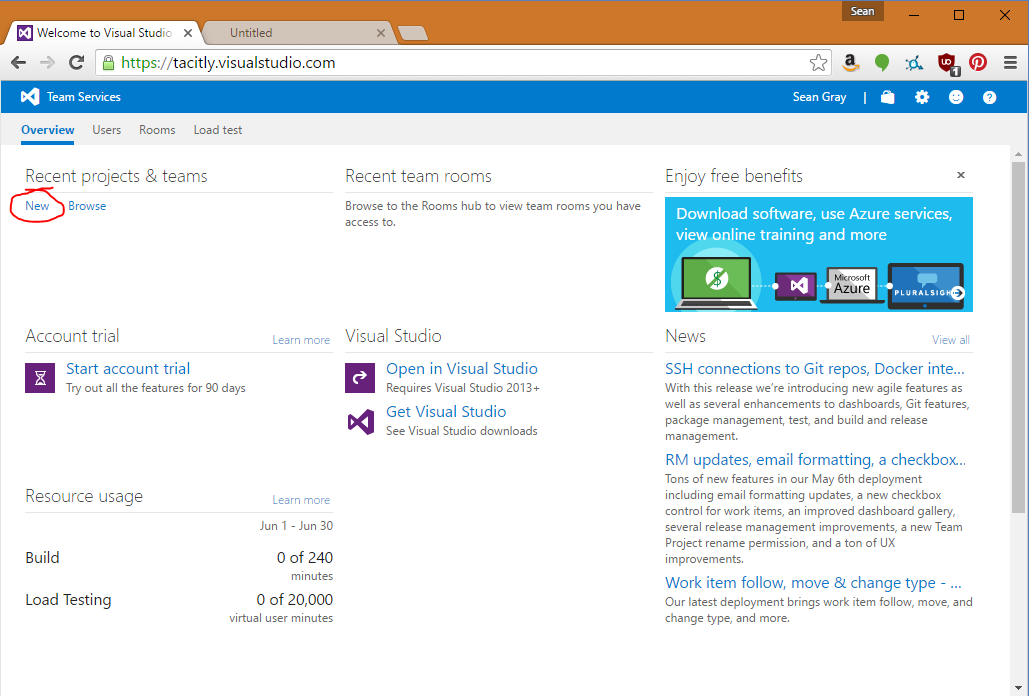Open the Sean Gray account menu
This screenshot has height=696, width=1029.
coord(819,97)
